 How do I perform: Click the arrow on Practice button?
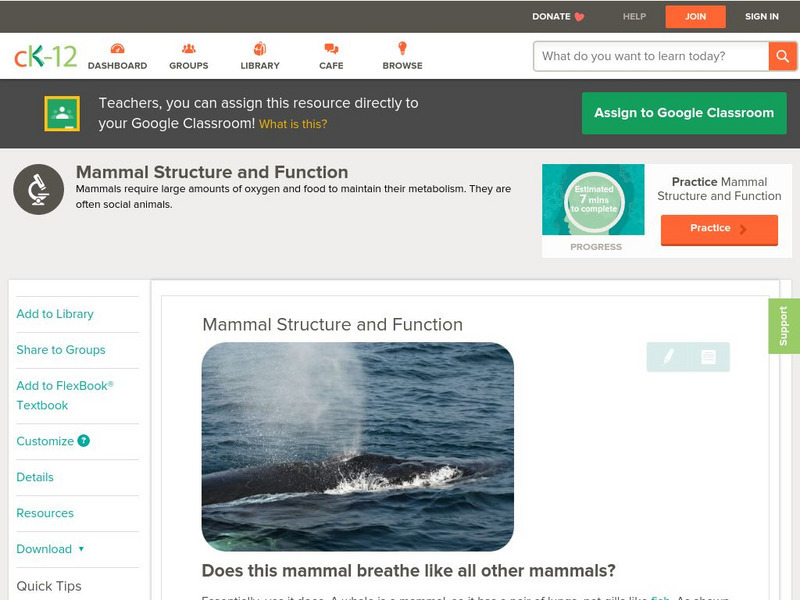click(x=743, y=229)
